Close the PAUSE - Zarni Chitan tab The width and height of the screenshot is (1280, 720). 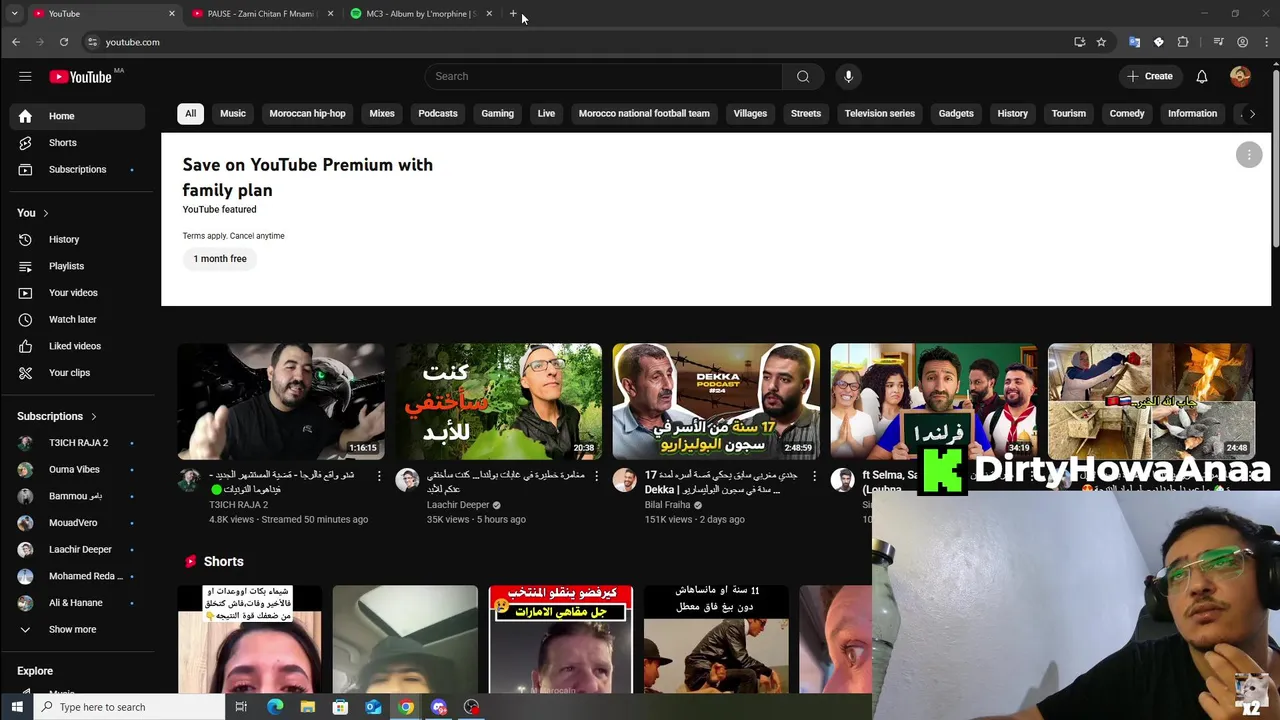click(330, 14)
